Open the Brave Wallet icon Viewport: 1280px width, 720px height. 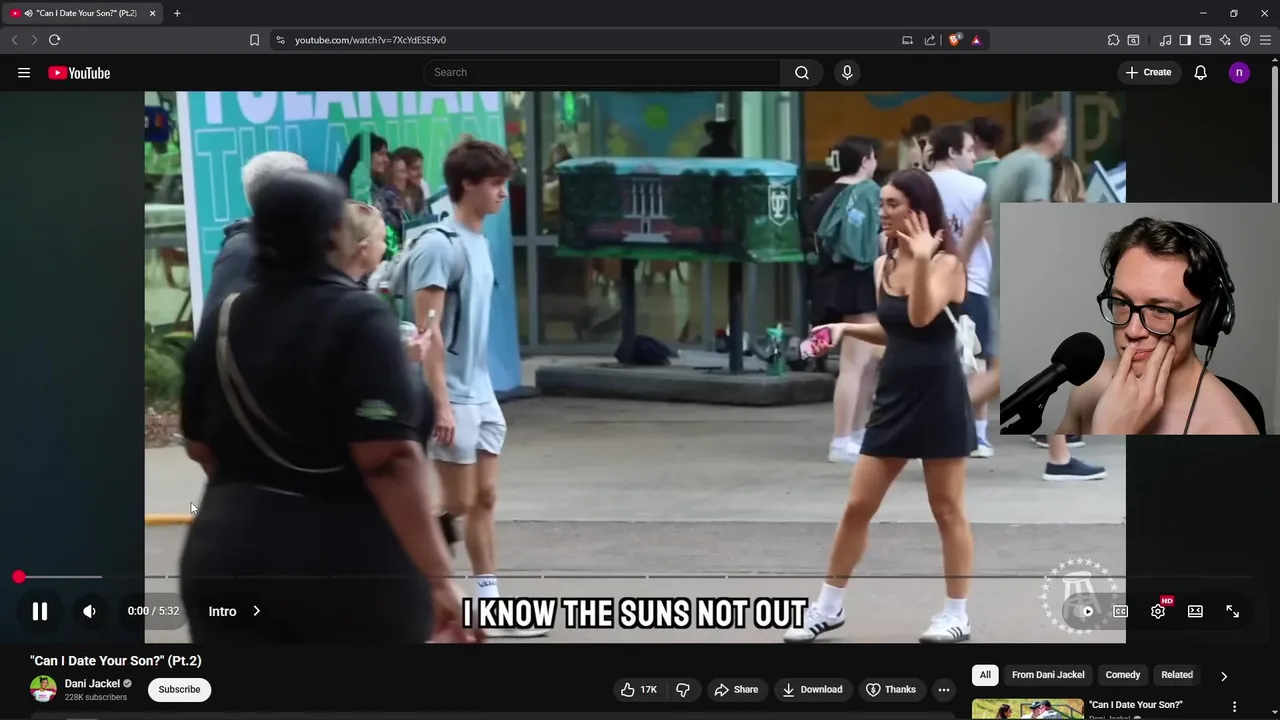[1205, 40]
